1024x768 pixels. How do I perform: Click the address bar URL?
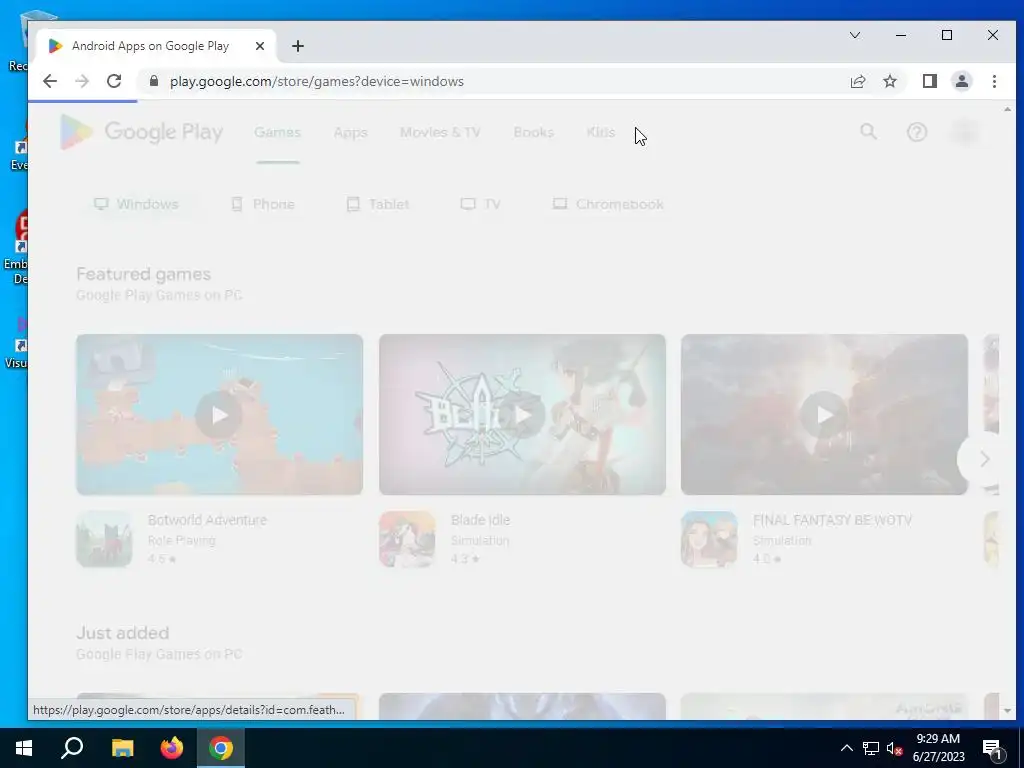click(x=317, y=81)
